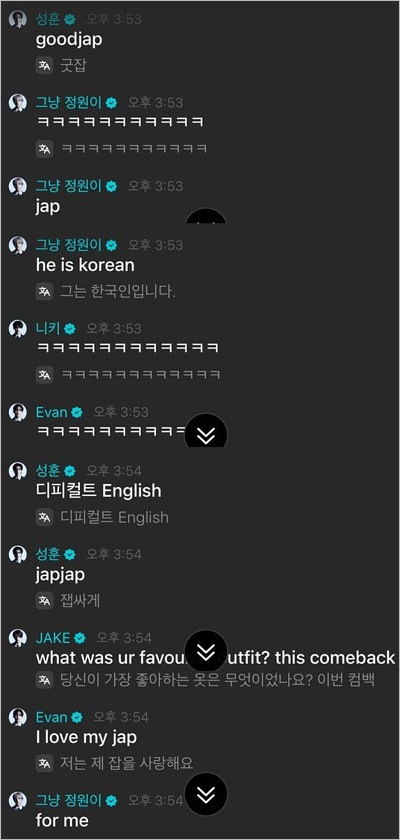This screenshot has width=400, height=840.
Task: Click the translate icon beside 굿잡
Action: pos(44,66)
